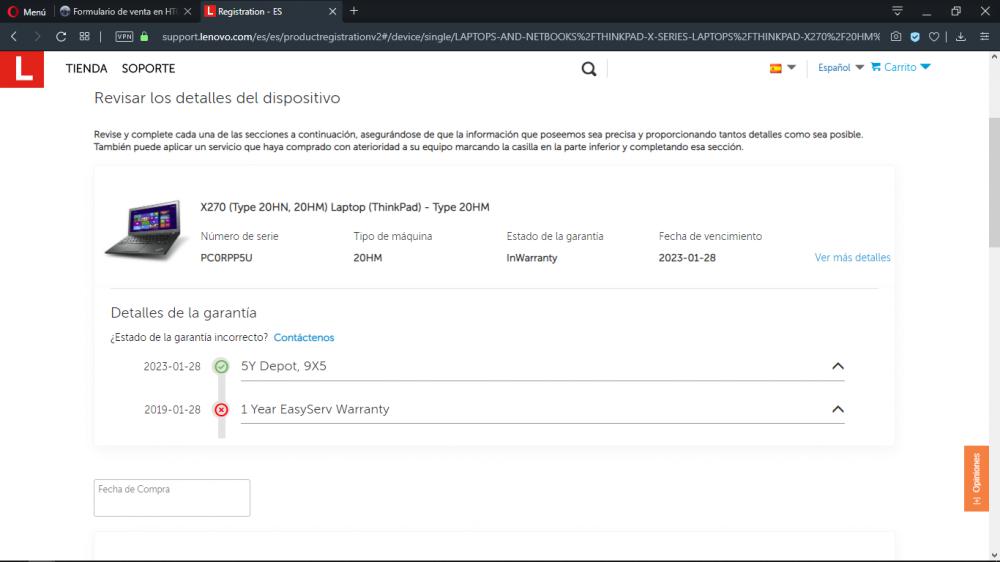Screen dimensions: 1000x562
Task: Close the Registration - ES tab
Action: [x=332, y=11]
